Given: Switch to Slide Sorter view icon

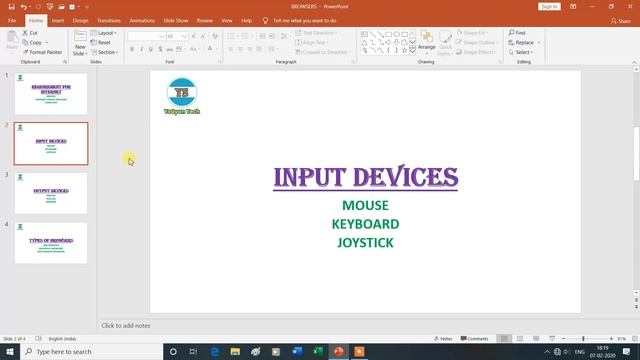Looking at the screenshot, I should click(520, 339).
